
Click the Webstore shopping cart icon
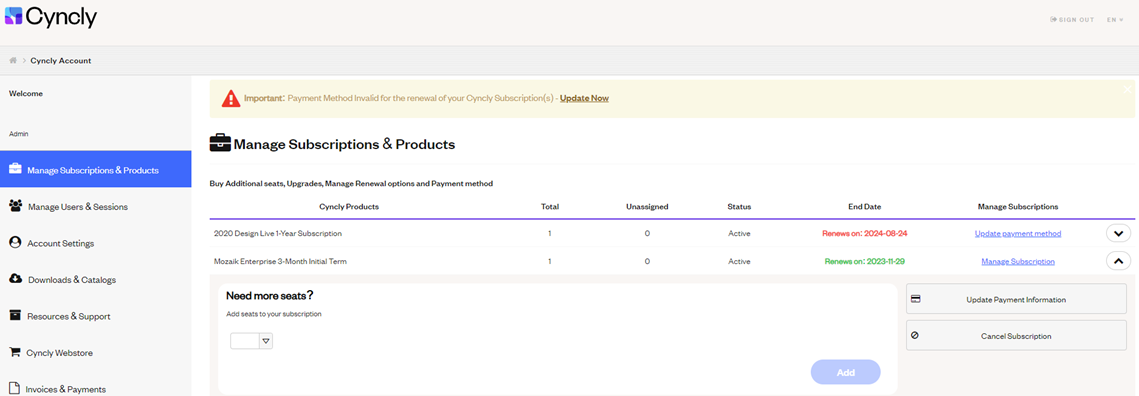coord(15,352)
